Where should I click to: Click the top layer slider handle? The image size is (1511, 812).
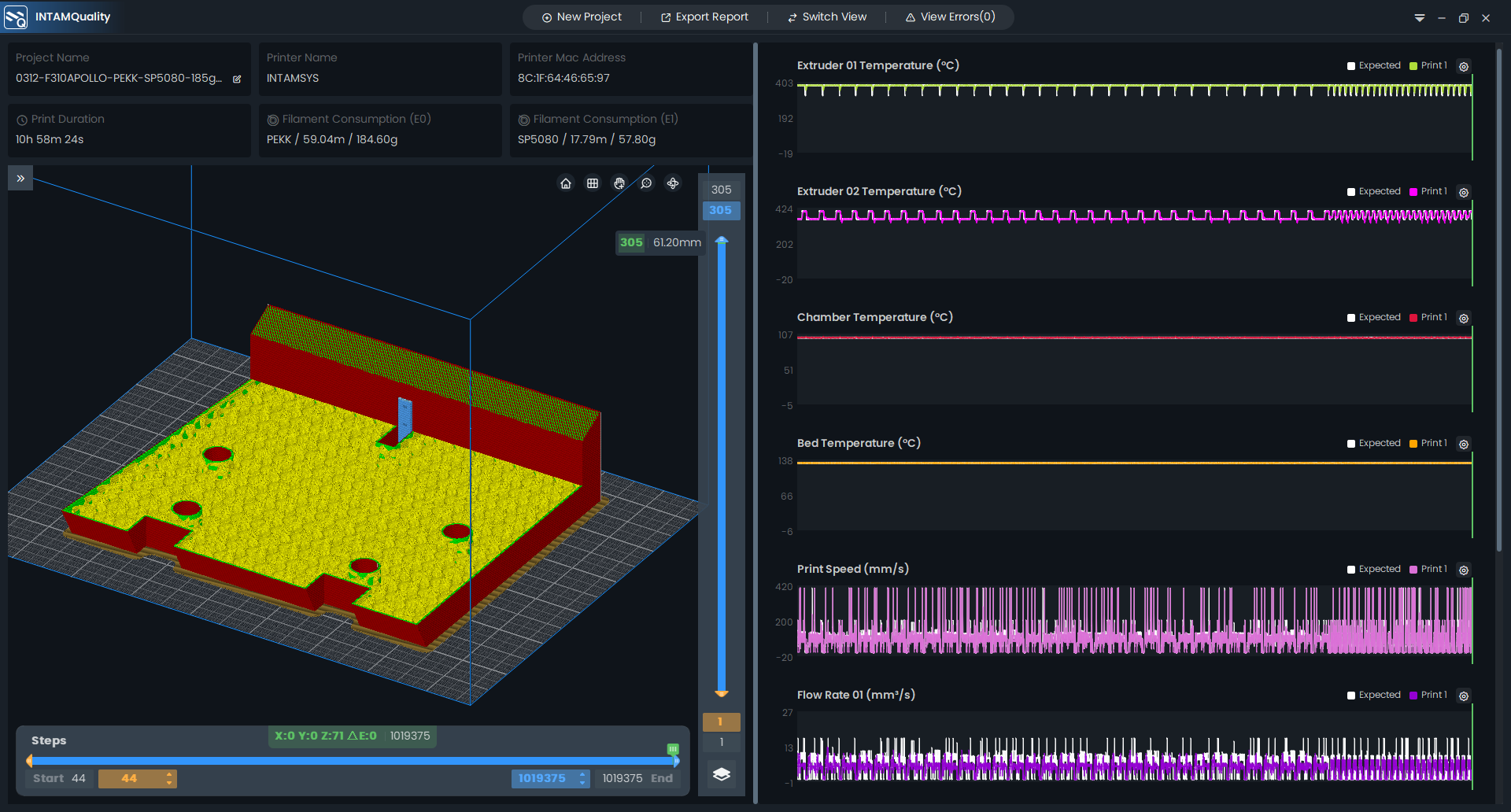[722, 240]
